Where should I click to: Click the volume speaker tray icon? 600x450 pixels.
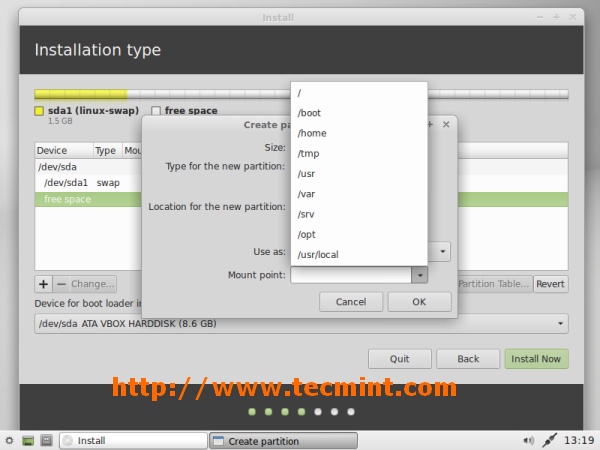click(528, 440)
